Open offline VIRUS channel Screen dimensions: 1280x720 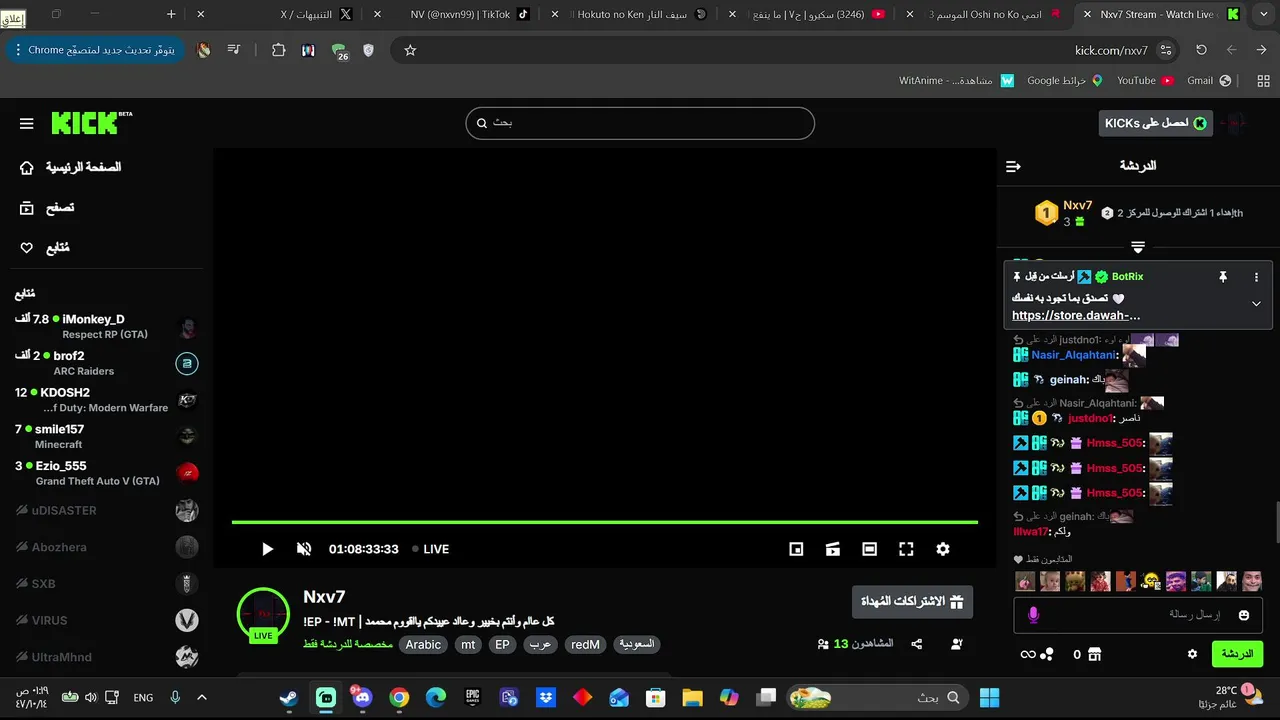pyautogui.click(x=107, y=620)
